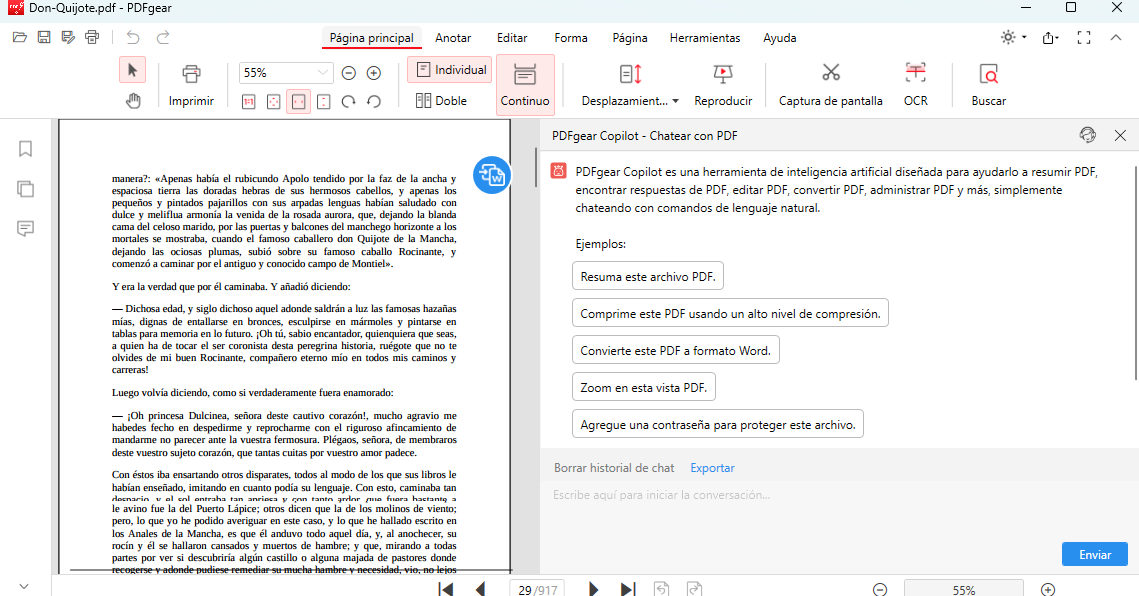Click the small printer icon in quick-access bar
Viewport: 1139px width, 596px height.
tap(92, 37)
